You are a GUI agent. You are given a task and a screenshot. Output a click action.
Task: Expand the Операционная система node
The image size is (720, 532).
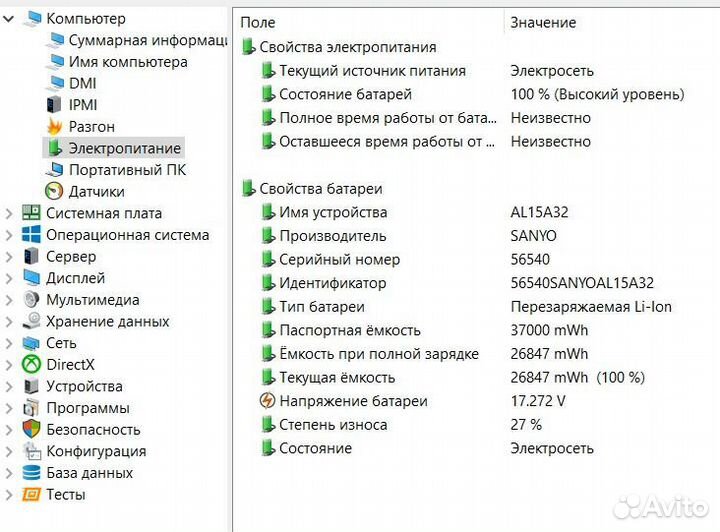point(9,235)
